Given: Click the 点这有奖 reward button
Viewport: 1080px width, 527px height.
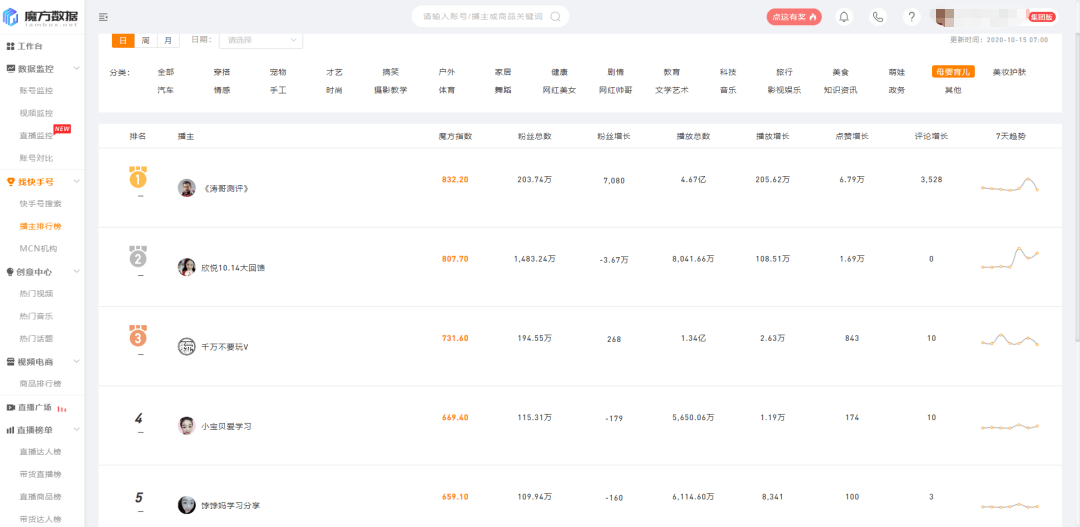Looking at the screenshot, I should (793, 17).
